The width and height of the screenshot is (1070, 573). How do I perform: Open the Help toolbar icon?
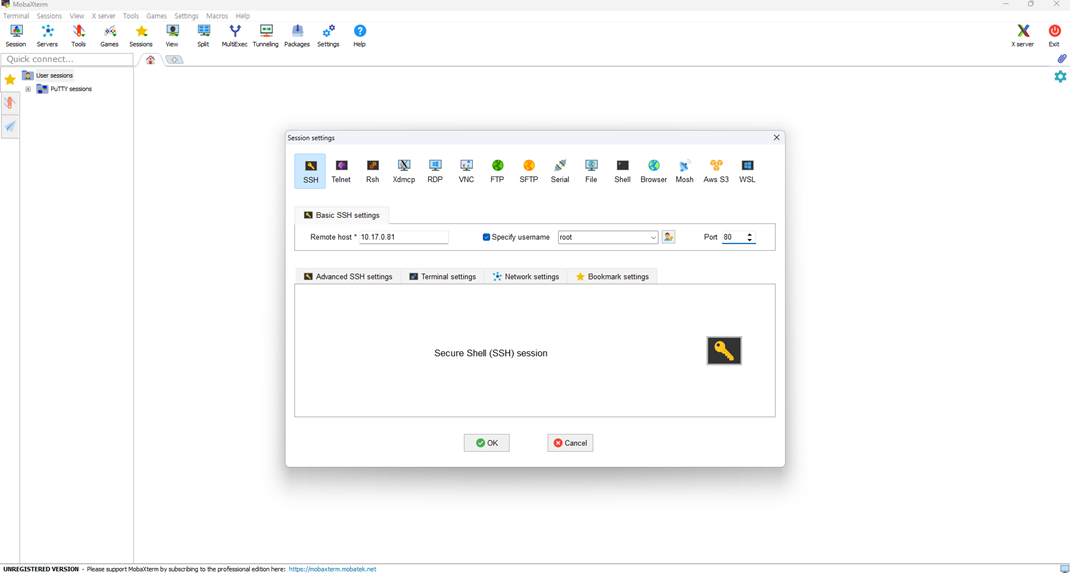click(360, 35)
